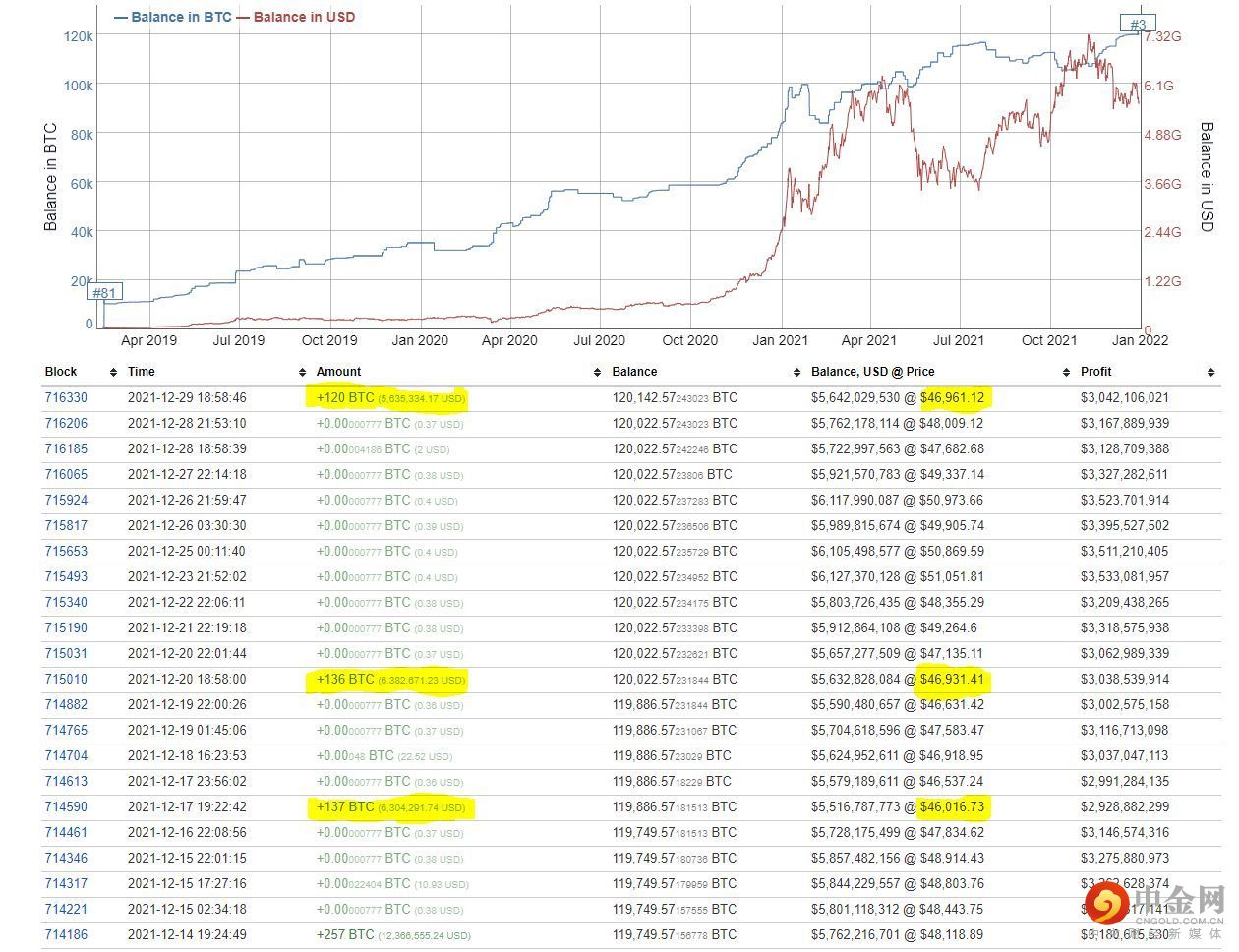Select profit value $3,533,081,957
Screen dimensions: 1239x952
1125,577
